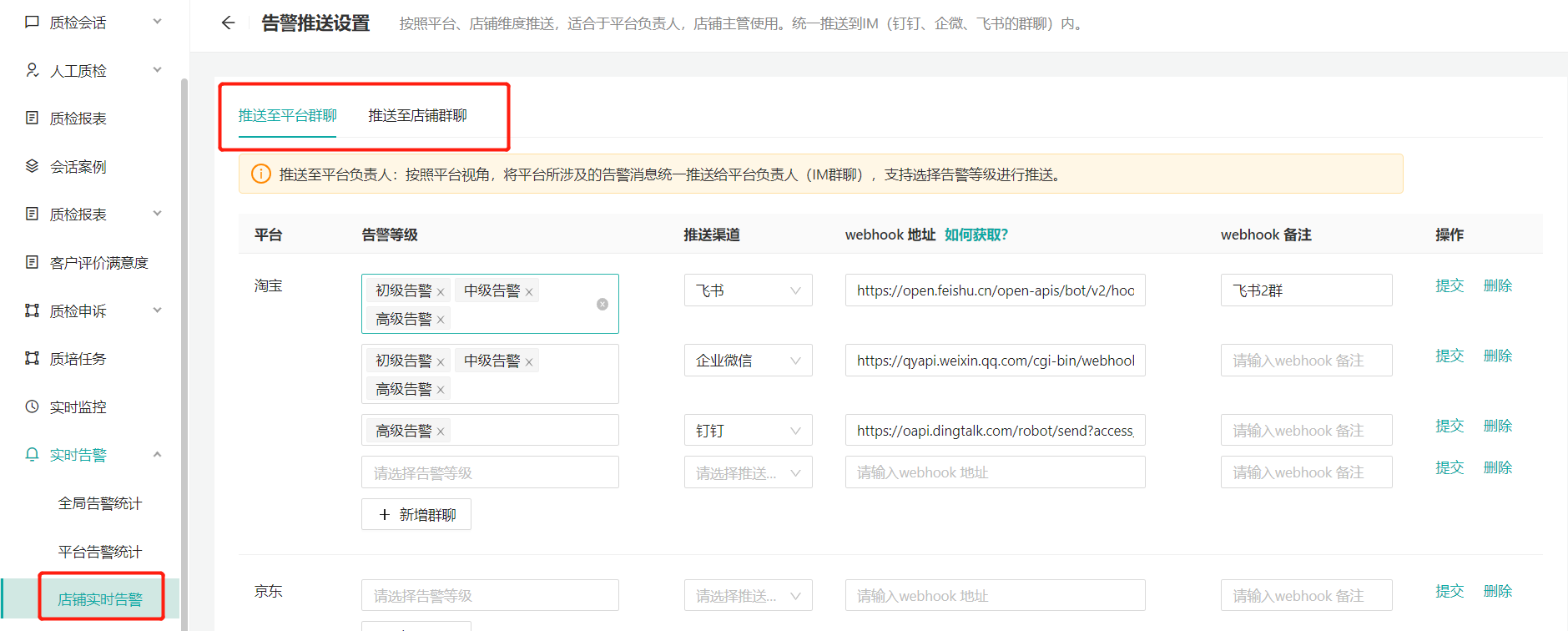Open the 企业微信 push channel dropdown
Viewport: 1568px width, 631px height.
point(749,361)
